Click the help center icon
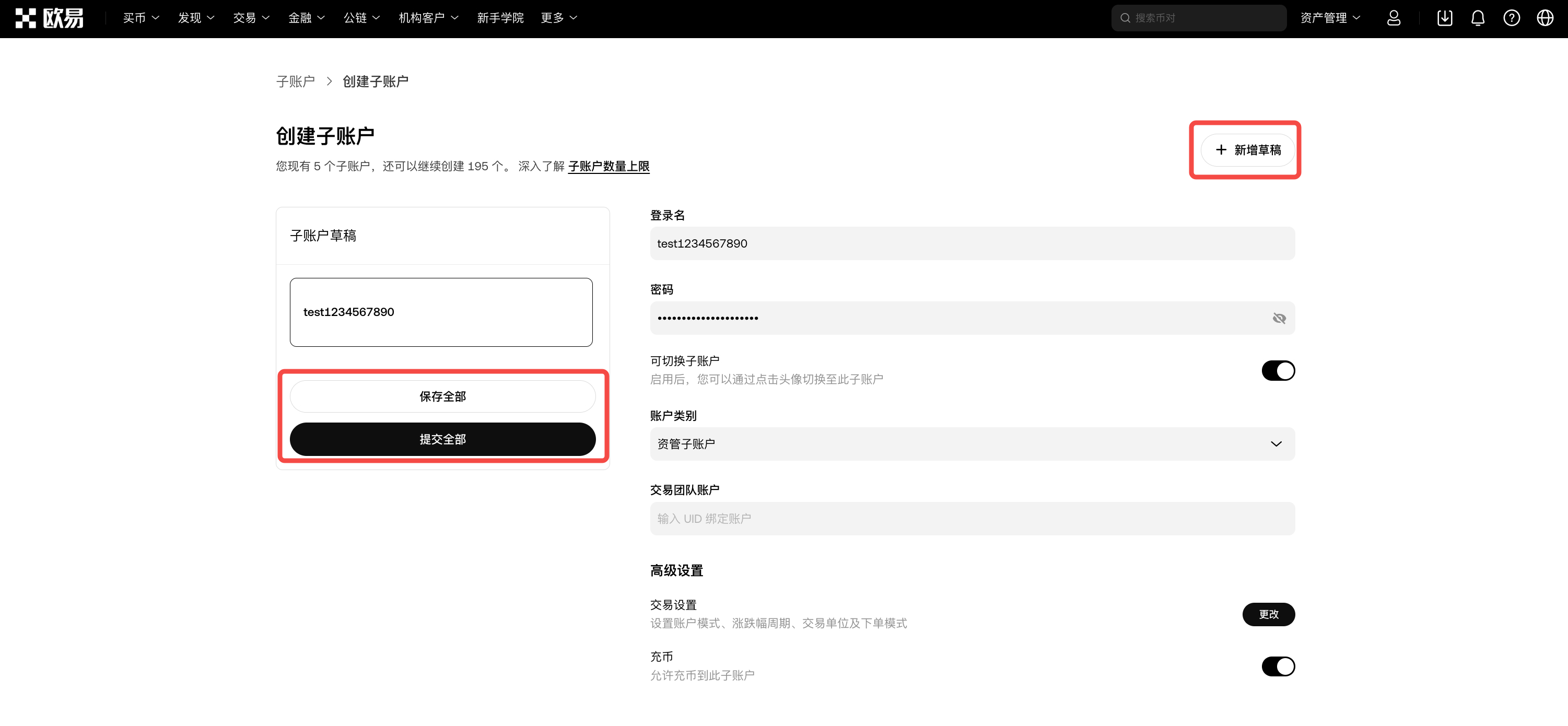 click(x=1512, y=18)
